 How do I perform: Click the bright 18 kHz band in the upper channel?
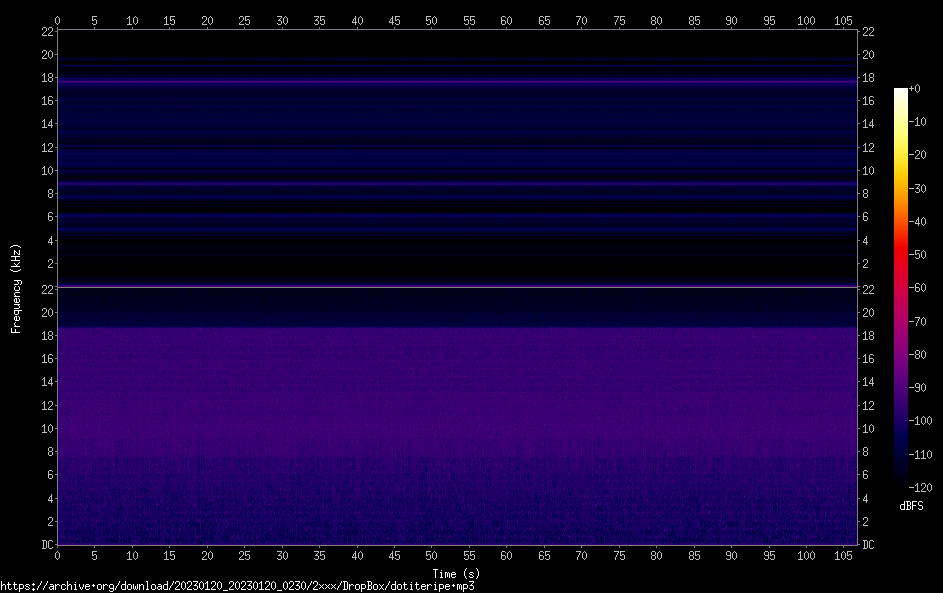457,80
